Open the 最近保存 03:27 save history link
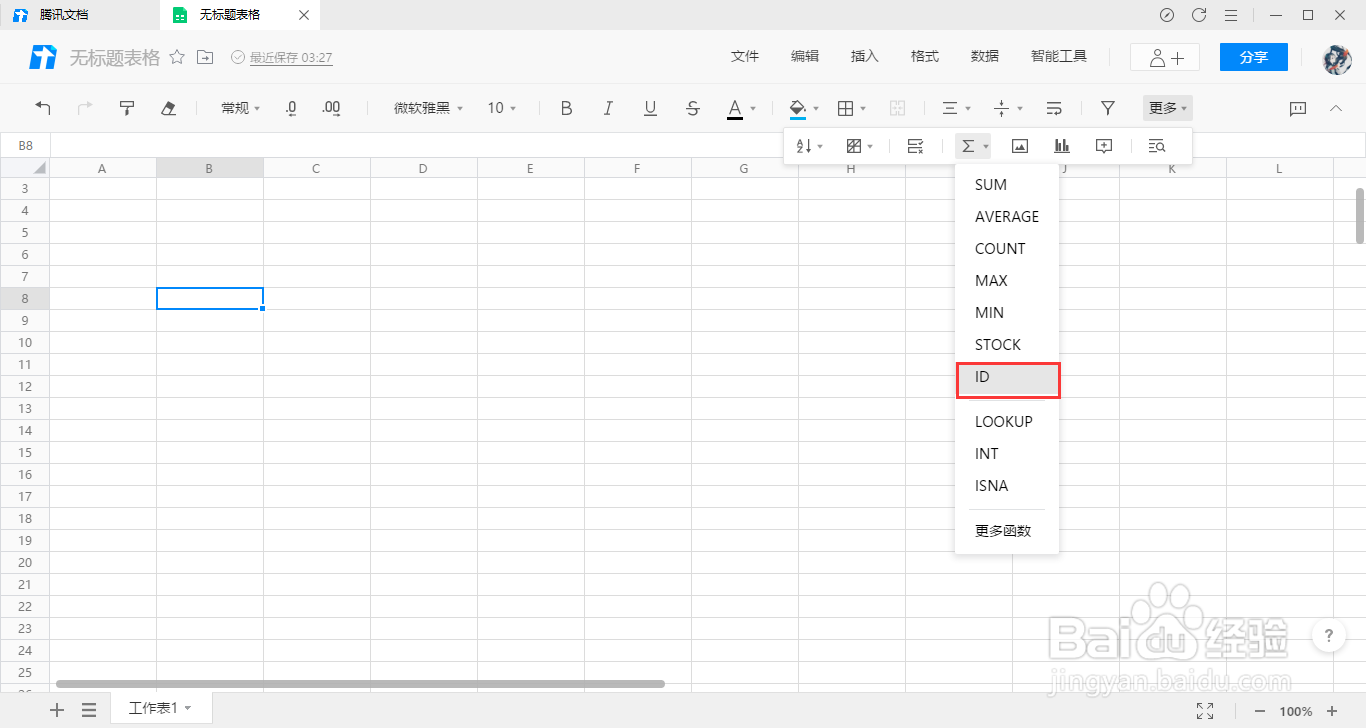Image resolution: width=1366 pixels, height=728 pixels. [x=291, y=58]
